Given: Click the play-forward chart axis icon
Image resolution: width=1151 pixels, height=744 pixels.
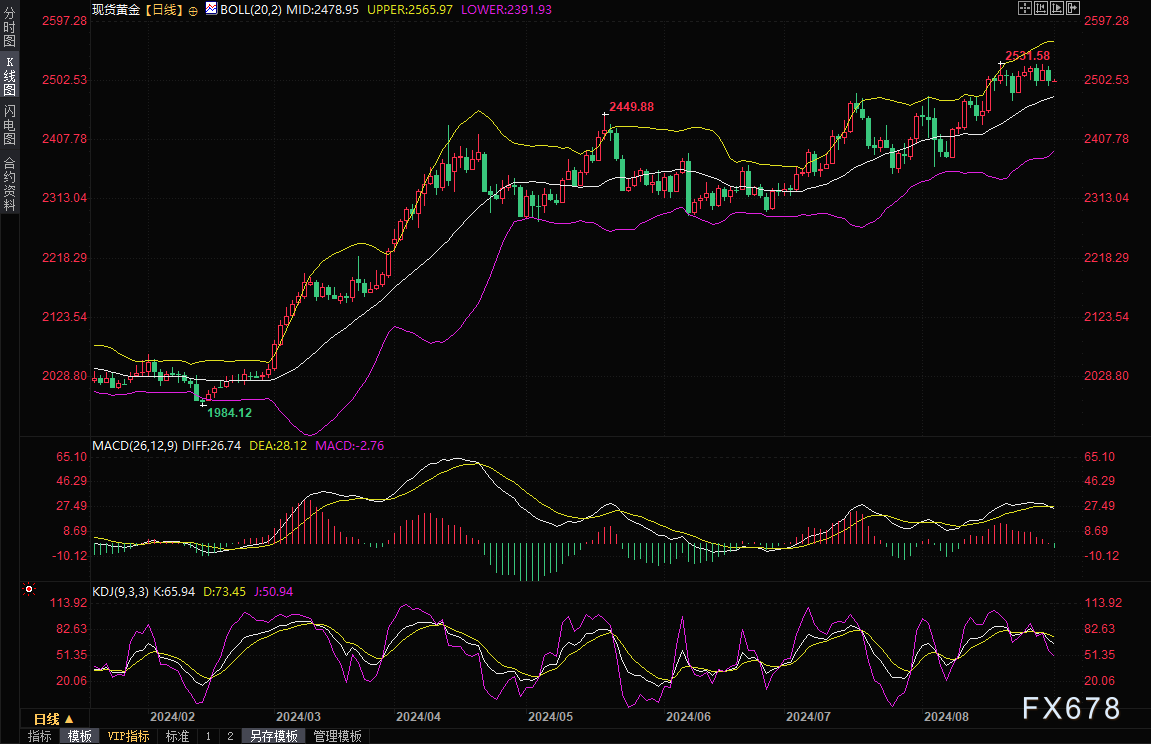Looking at the screenshot, I should (x=1058, y=8).
